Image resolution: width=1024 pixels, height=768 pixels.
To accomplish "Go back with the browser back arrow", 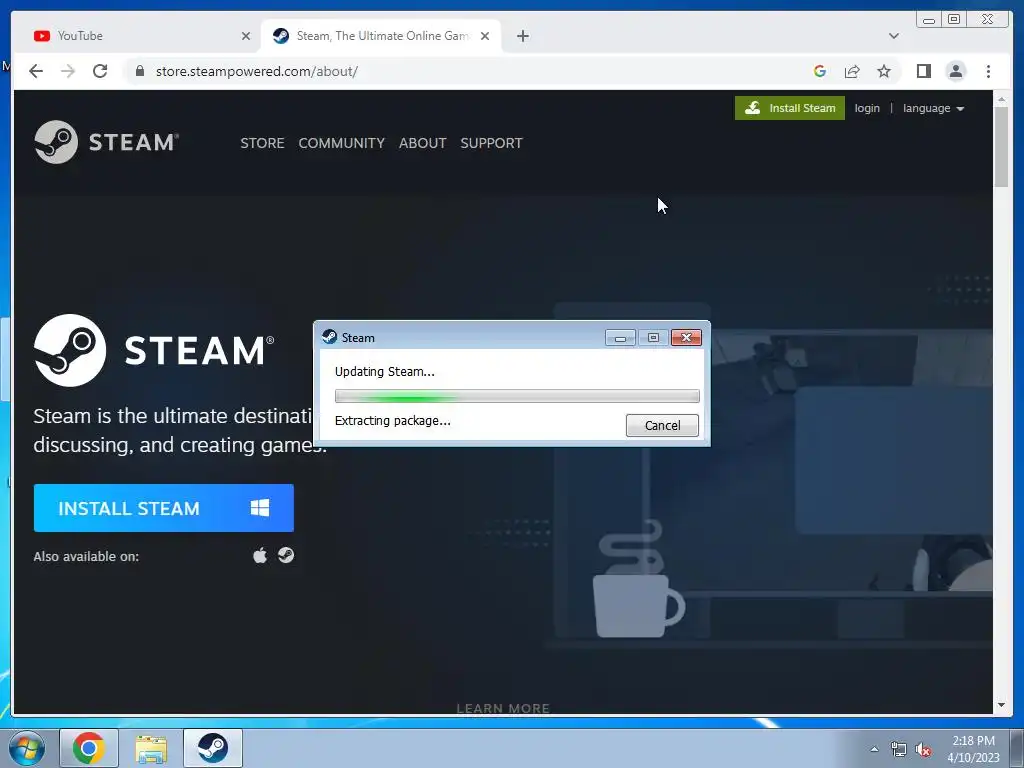I will (x=36, y=71).
